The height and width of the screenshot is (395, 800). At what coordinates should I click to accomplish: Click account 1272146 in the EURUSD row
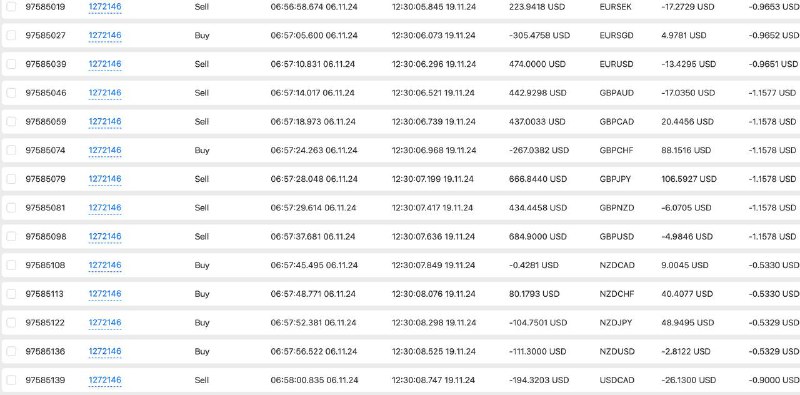coord(105,64)
